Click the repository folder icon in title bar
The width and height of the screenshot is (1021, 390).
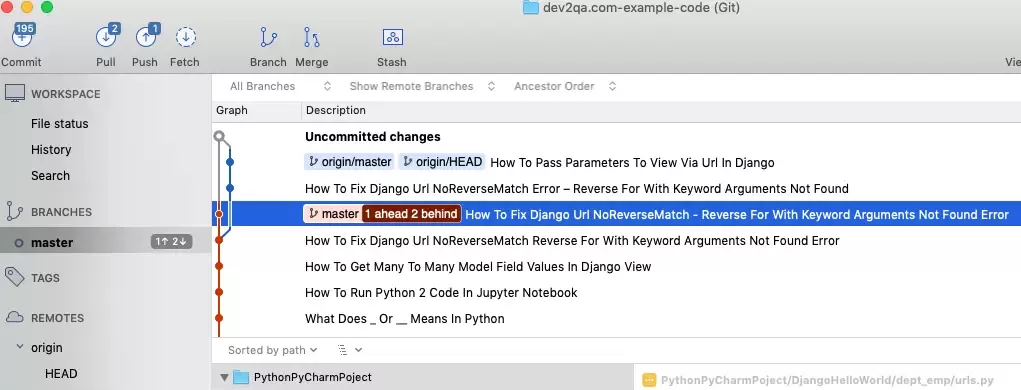[531, 8]
